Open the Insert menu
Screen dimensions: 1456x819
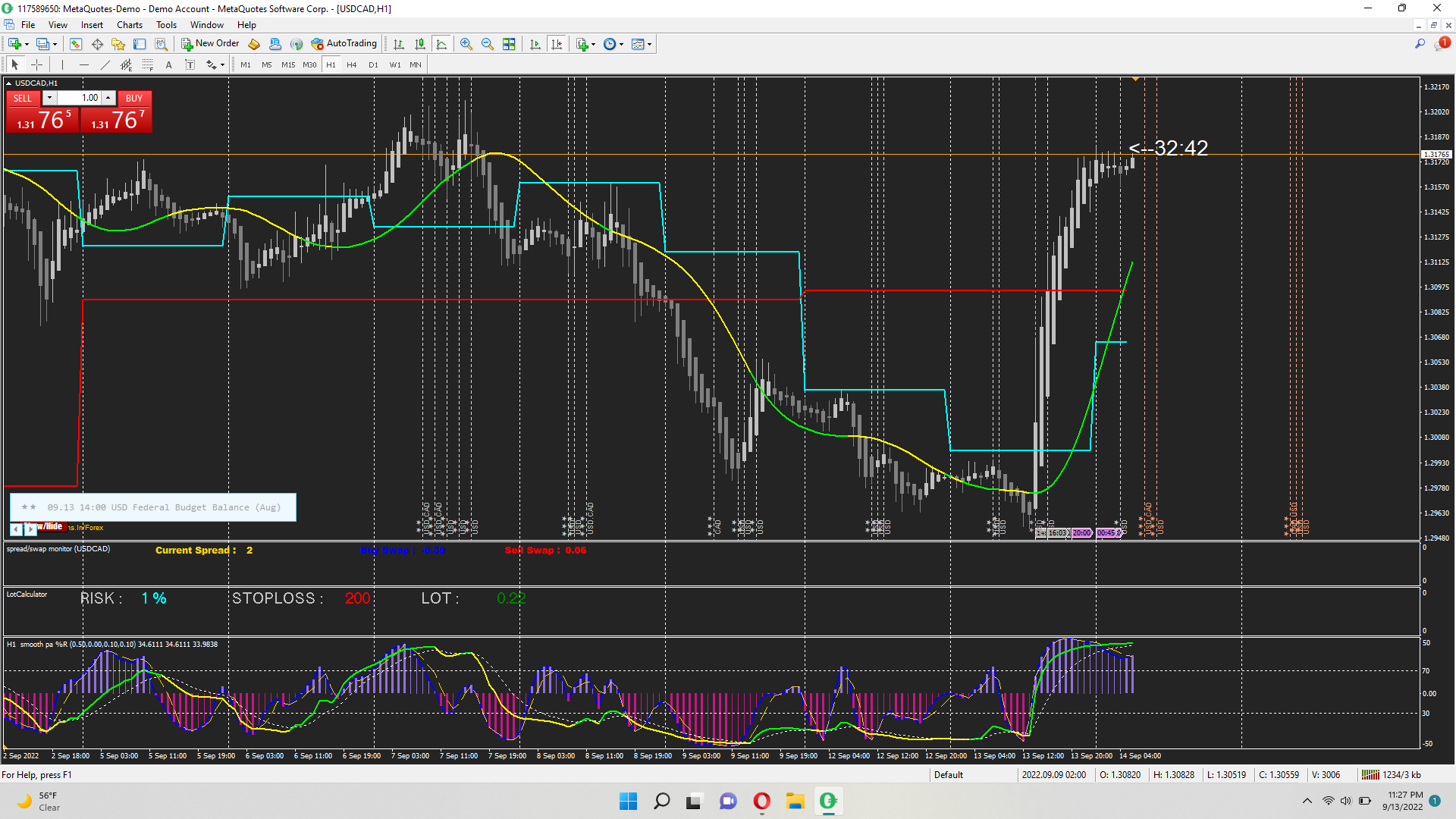click(x=92, y=25)
